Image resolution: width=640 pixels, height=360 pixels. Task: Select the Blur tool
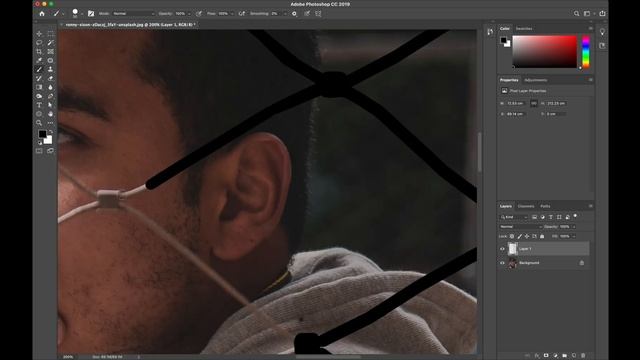click(x=50, y=87)
